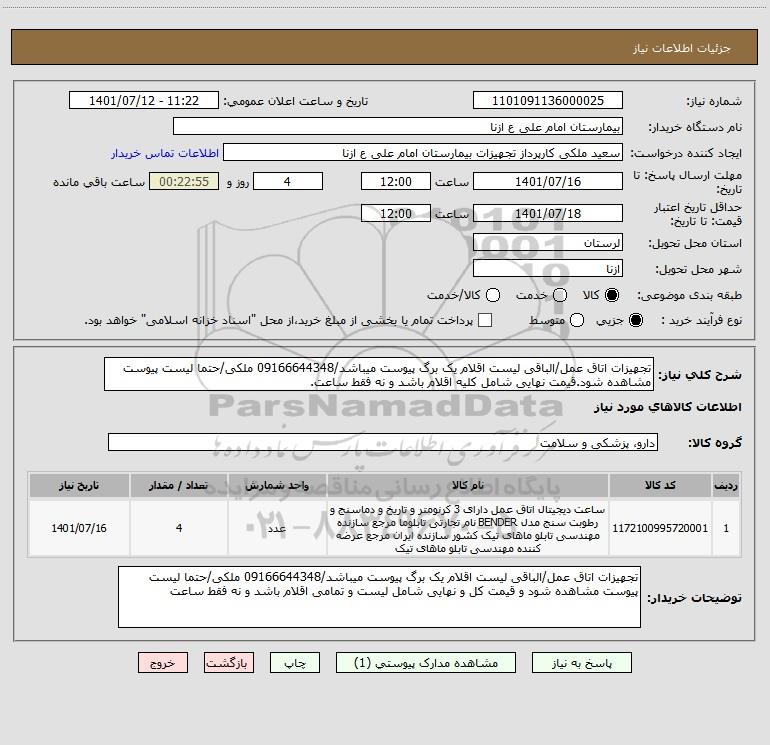
Task: Click the price validity date 1401/07/18 field
Action: (x=548, y=214)
